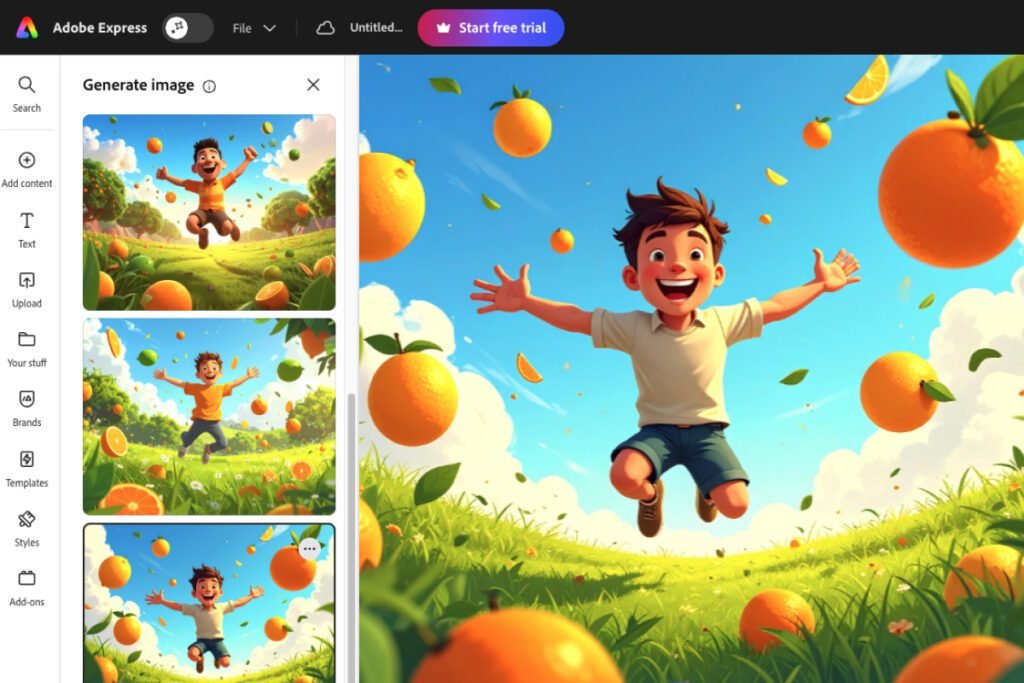Select the second generated image with orange shirt boy
The image size is (1024, 683).
click(209, 417)
